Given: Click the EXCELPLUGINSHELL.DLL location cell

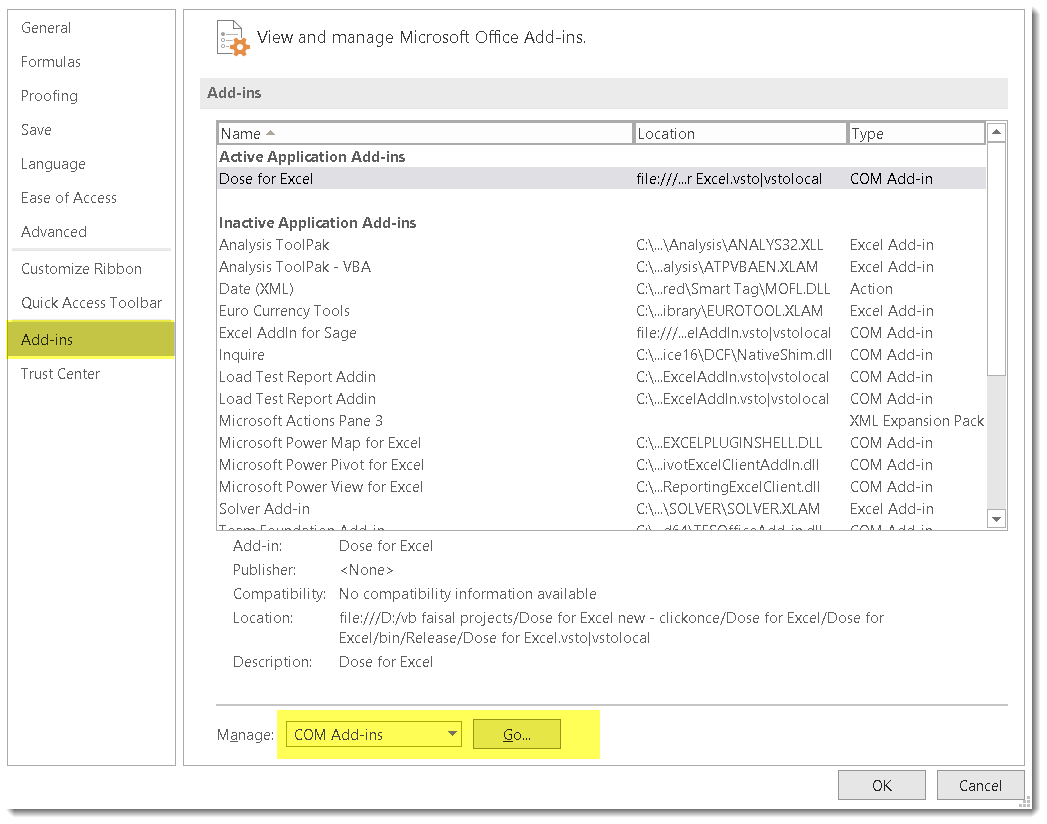Looking at the screenshot, I should (729, 443).
